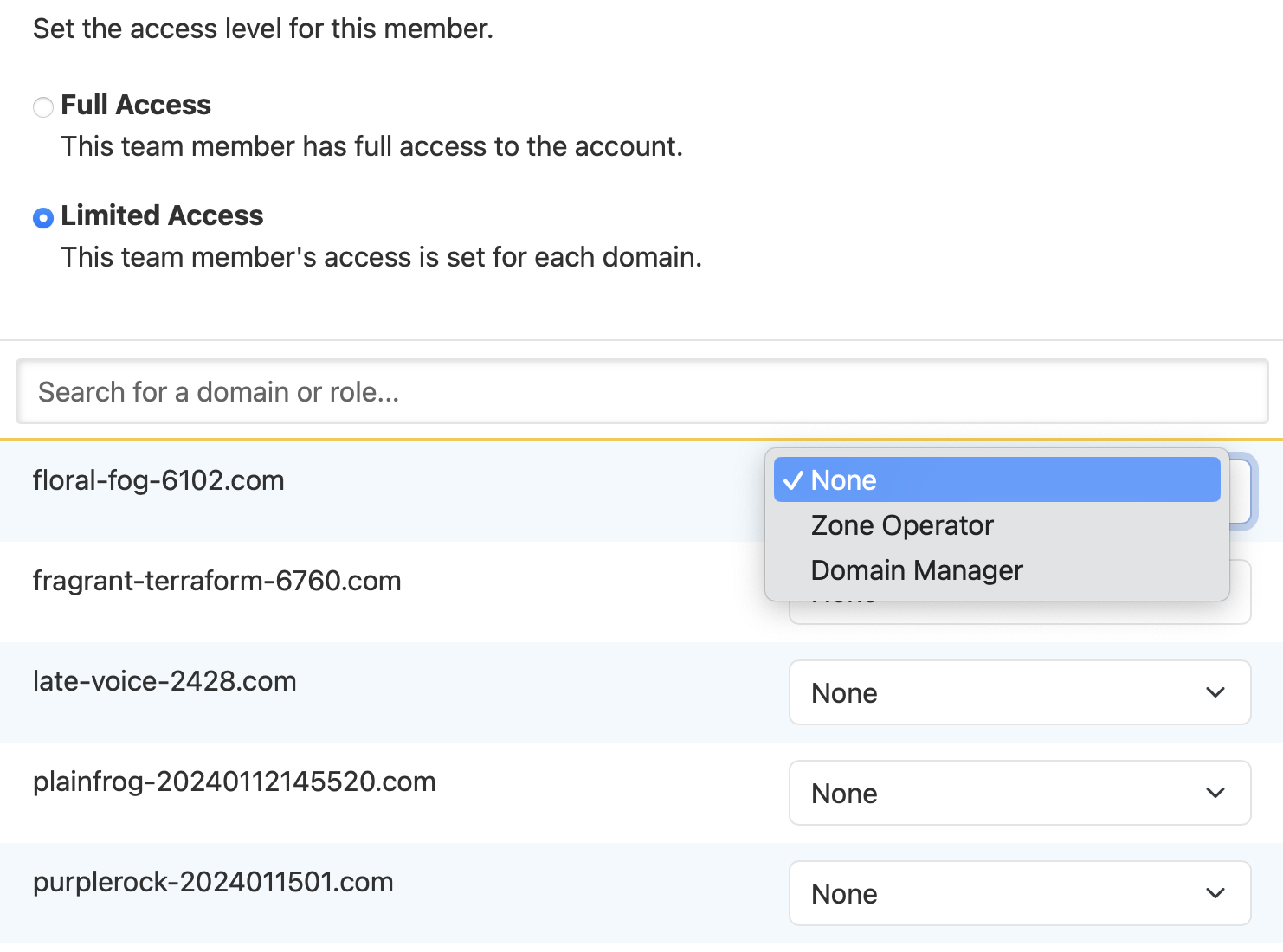Open the role dropdown for late-voice-2428.com
This screenshot has width=1283, height=952.
click(1020, 692)
